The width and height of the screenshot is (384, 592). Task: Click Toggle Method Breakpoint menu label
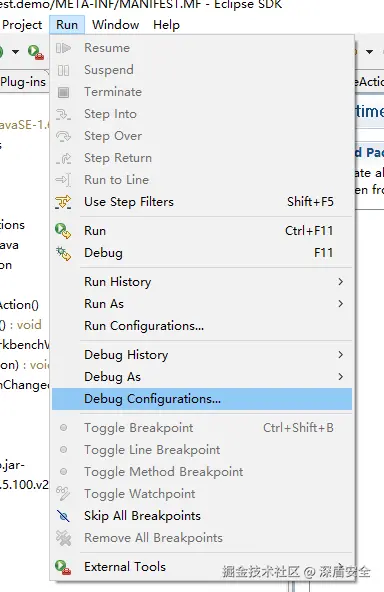[163, 472]
